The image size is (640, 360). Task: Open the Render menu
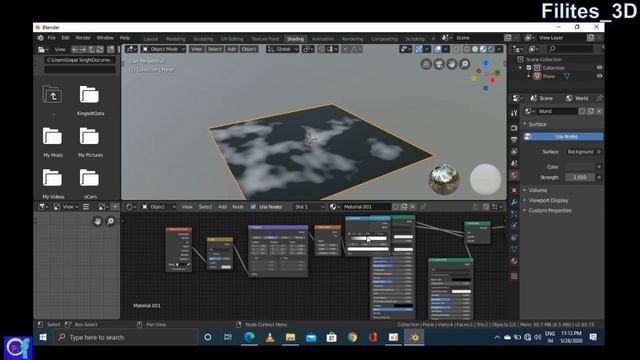click(83, 38)
